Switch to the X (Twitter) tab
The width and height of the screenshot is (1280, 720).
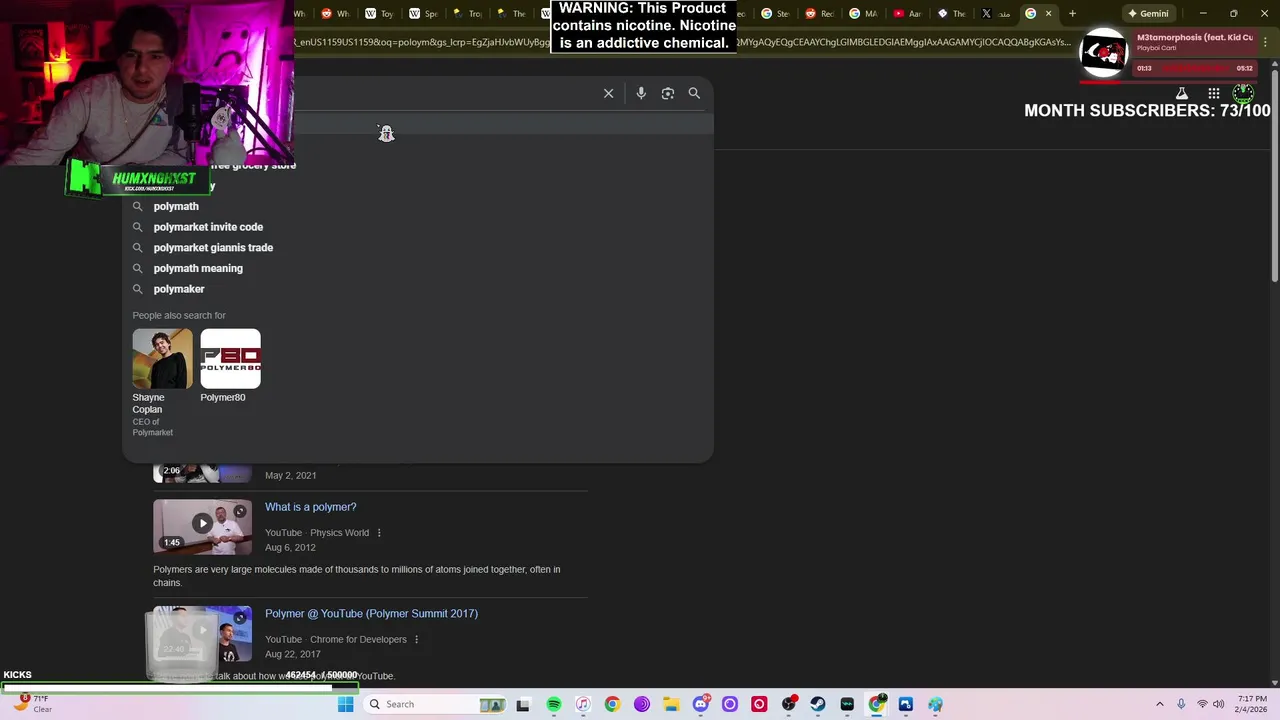coord(994,13)
